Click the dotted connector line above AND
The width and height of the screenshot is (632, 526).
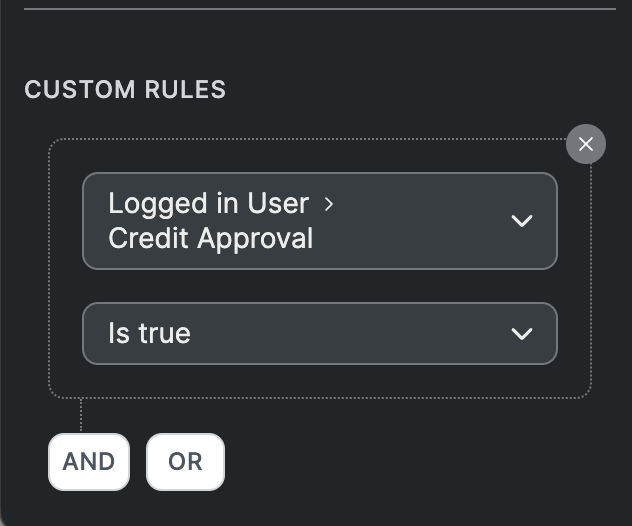pos(81,415)
